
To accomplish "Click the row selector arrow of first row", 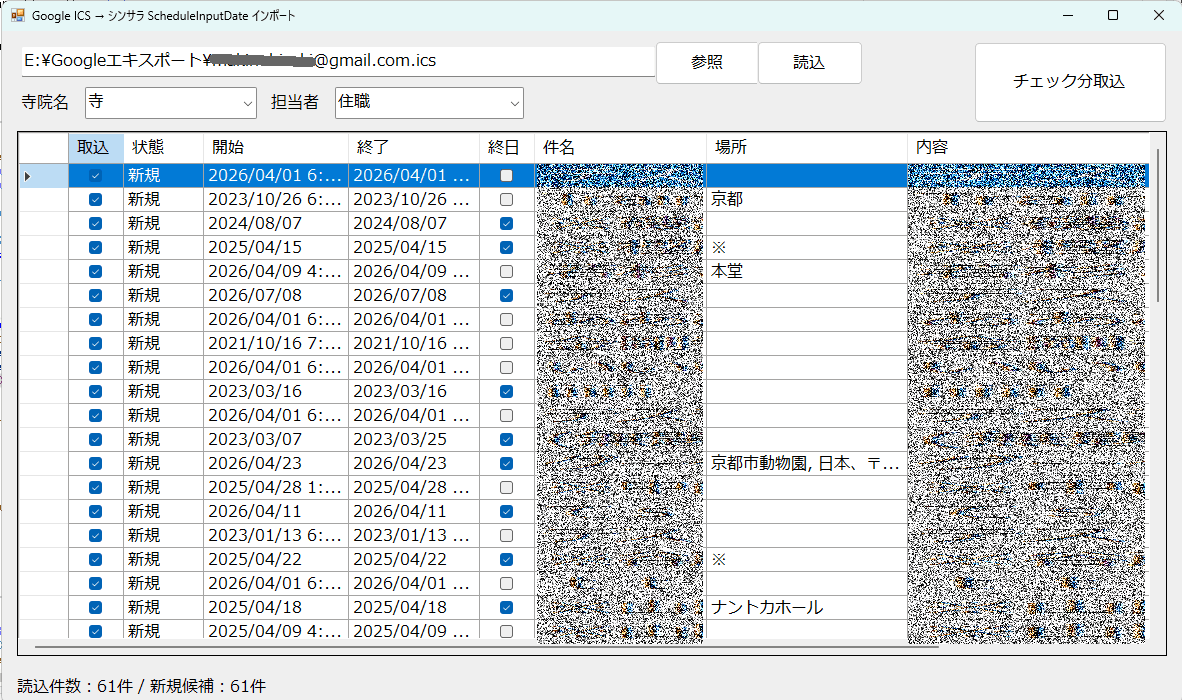I will 28,176.
